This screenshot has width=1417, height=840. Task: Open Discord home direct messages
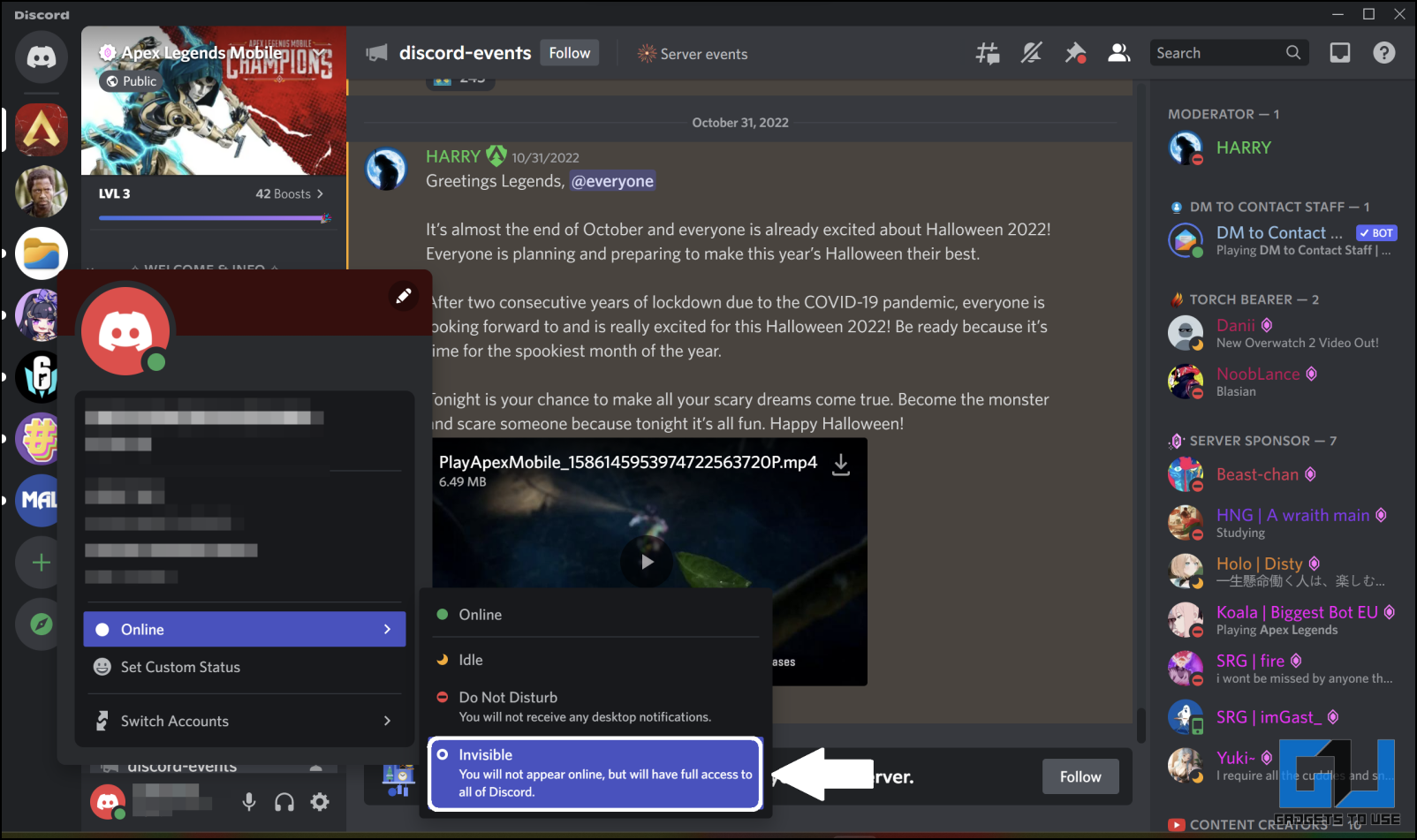coord(41,57)
